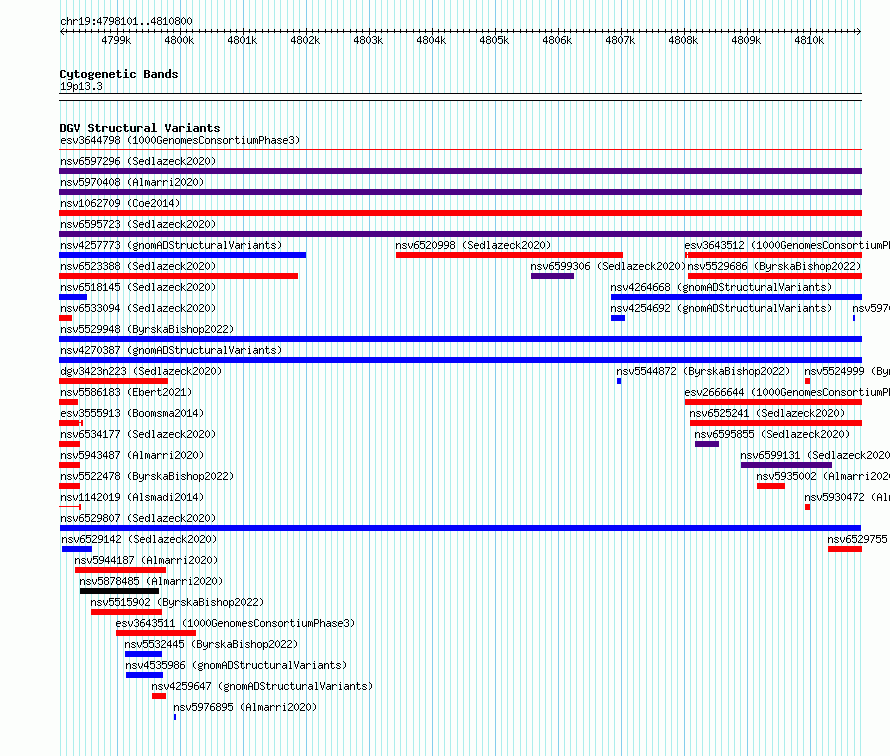Image resolution: width=890 pixels, height=756 pixels.
Task: Open nsv6529142 (Sedlazeck2020) variant
Action: point(139,539)
